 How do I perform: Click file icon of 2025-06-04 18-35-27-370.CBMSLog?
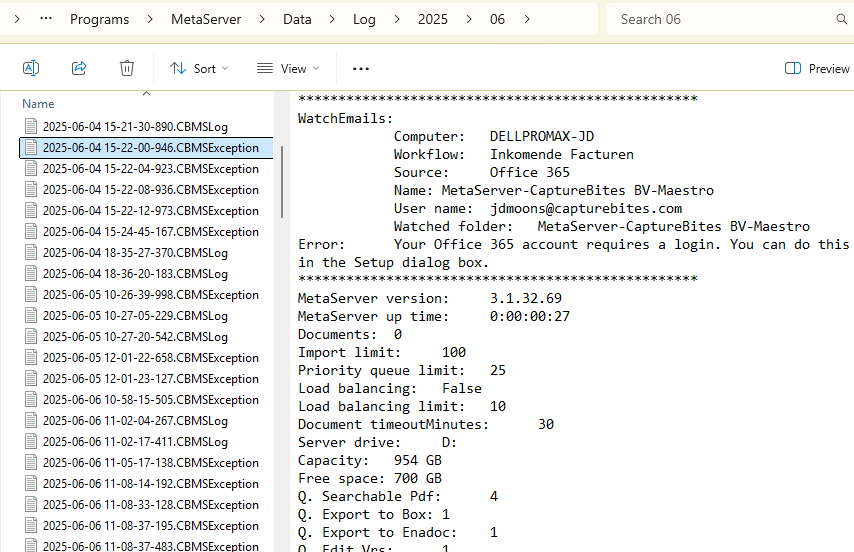coord(31,252)
